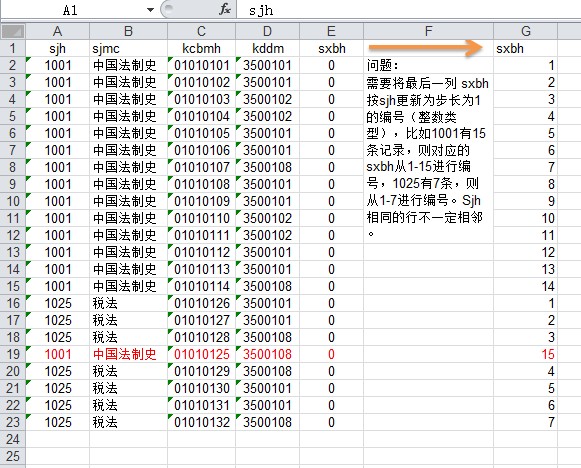Click 3500108 cell in row 8
581x468 pixels.
click(267, 167)
